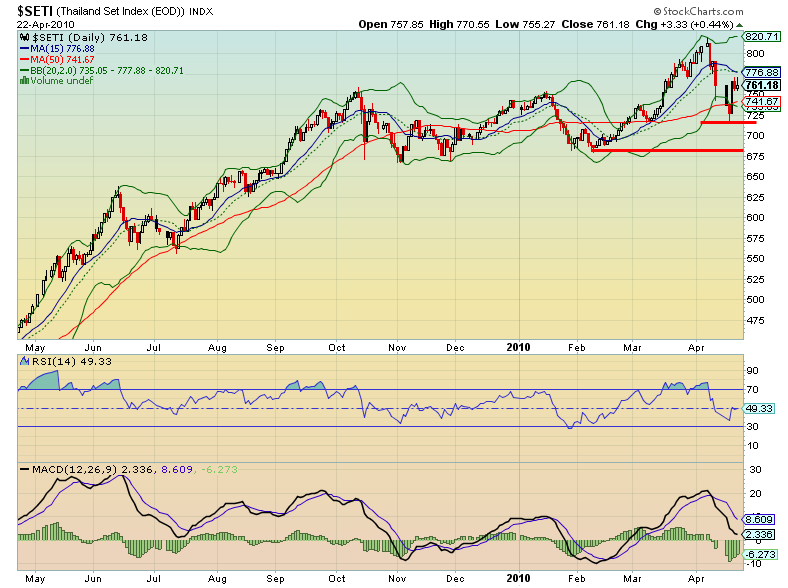Click the 500 price axis label
The image size is (788, 588).
coord(755,300)
